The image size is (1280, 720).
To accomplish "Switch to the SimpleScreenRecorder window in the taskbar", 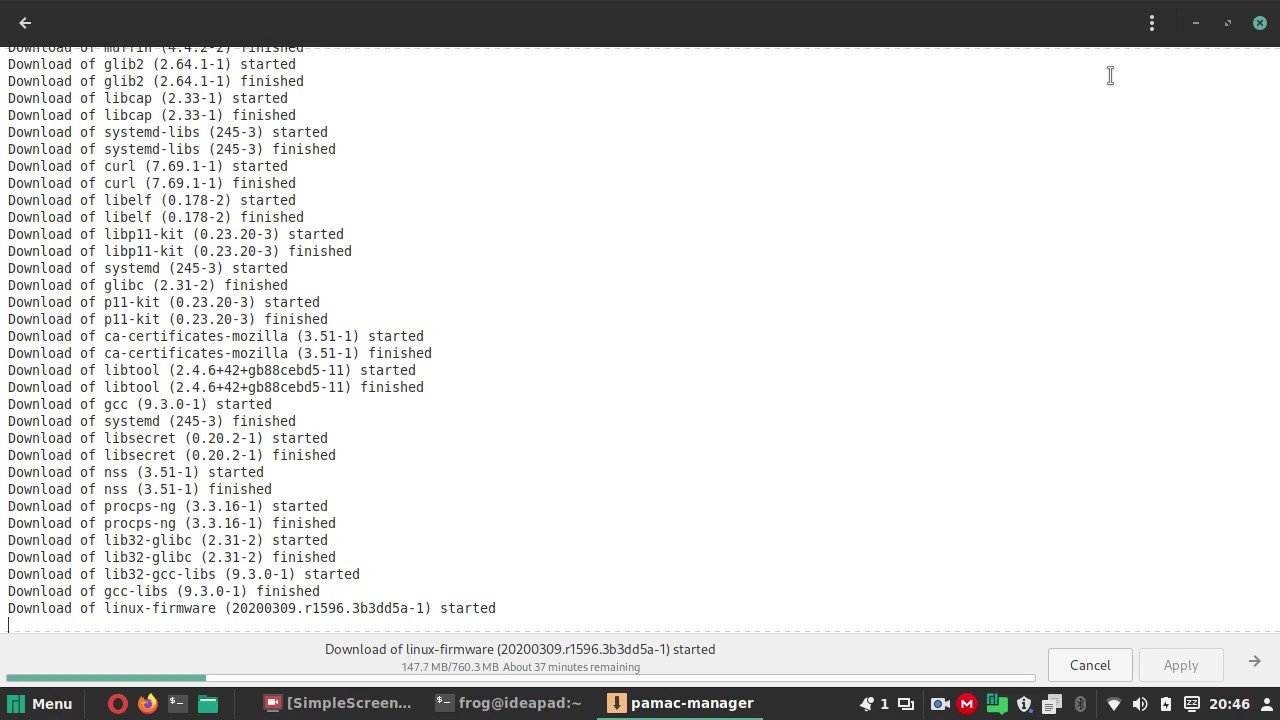I will (337, 703).
